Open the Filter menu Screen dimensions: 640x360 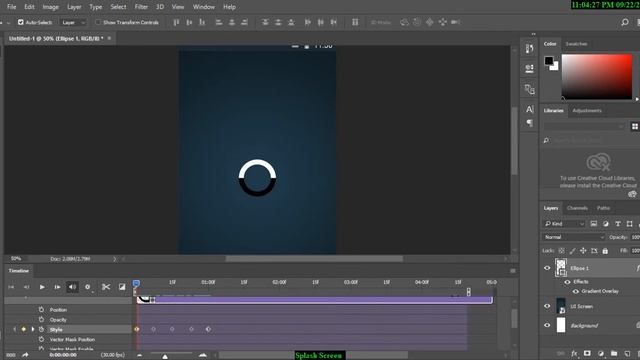click(141, 7)
